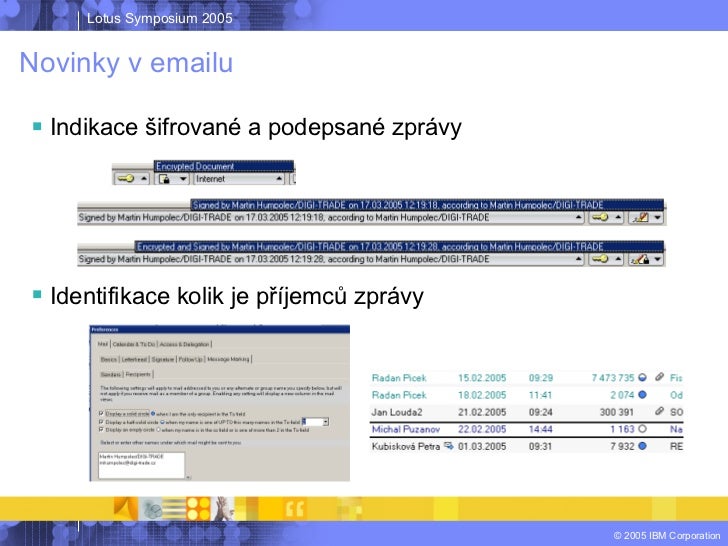Select the Jan Louda2 message
Screen dimensions: 728x546
point(527,412)
